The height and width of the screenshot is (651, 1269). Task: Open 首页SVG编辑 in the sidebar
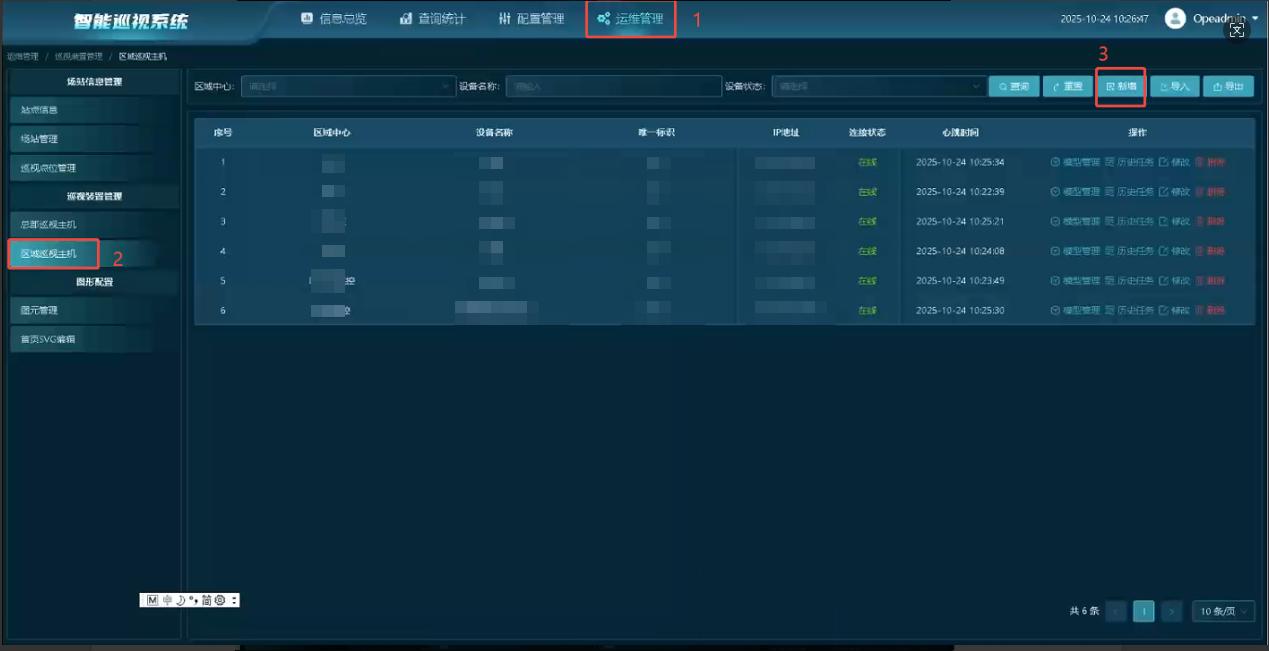click(48, 339)
